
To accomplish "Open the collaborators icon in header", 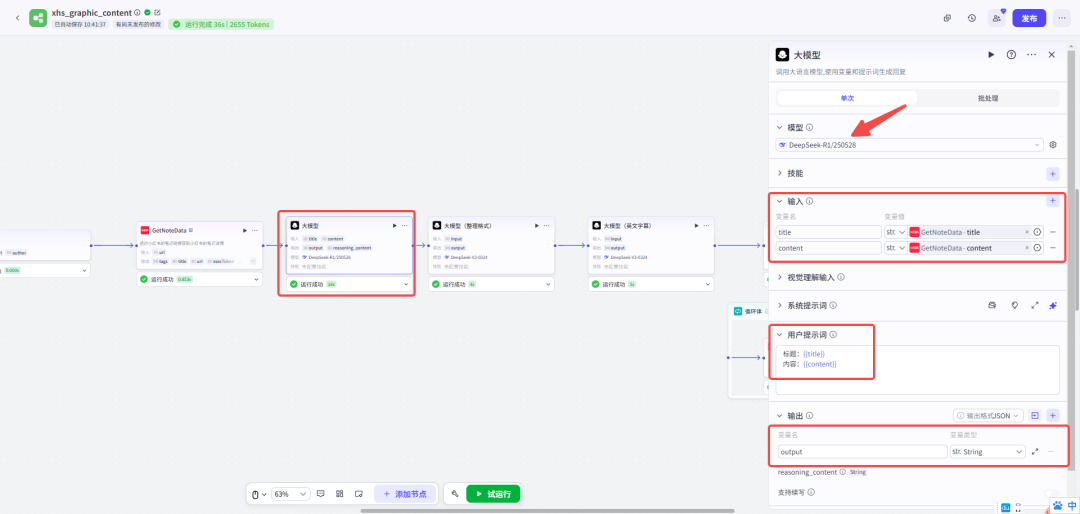I will tap(996, 18).
